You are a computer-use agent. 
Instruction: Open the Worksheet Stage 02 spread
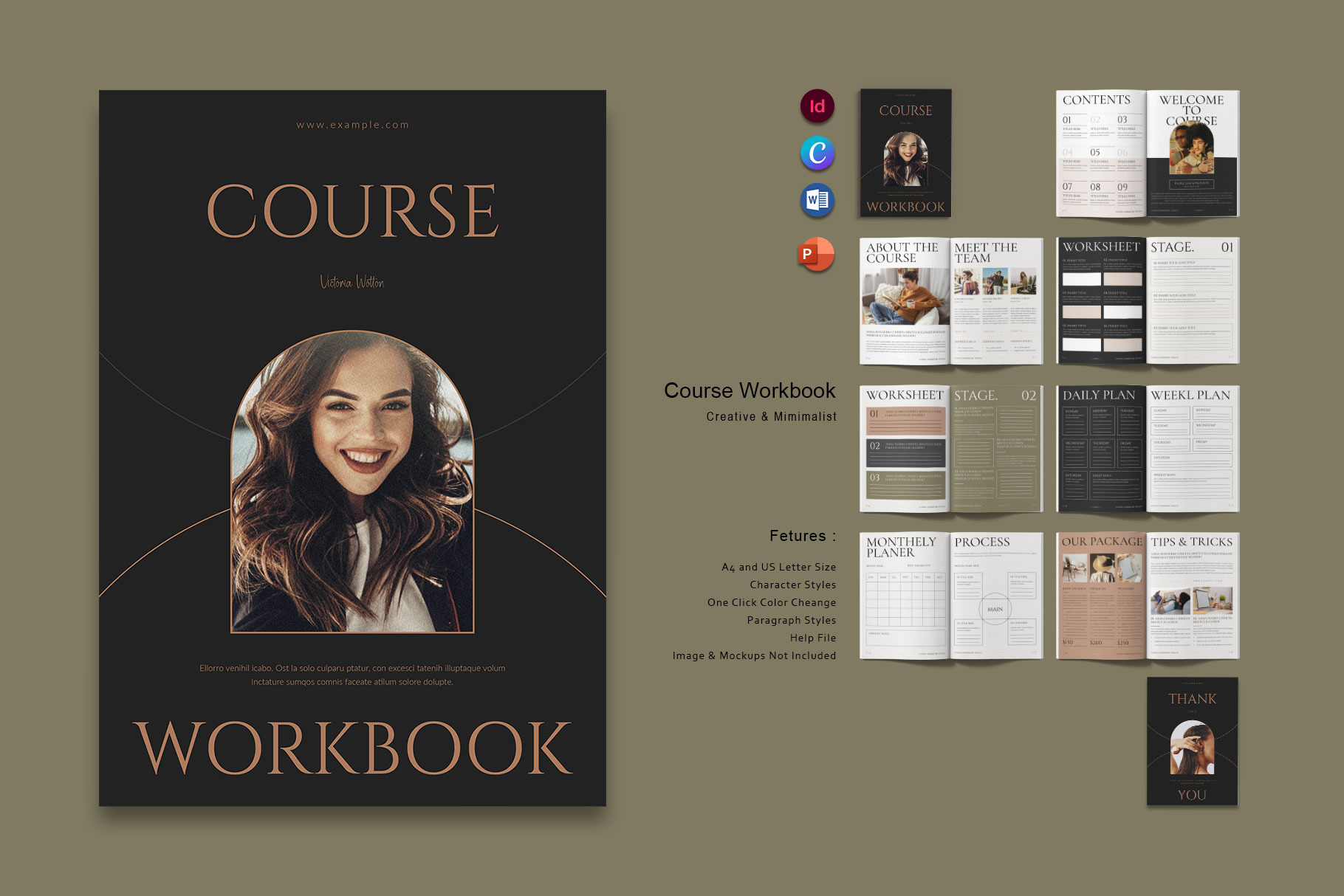[951, 449]
